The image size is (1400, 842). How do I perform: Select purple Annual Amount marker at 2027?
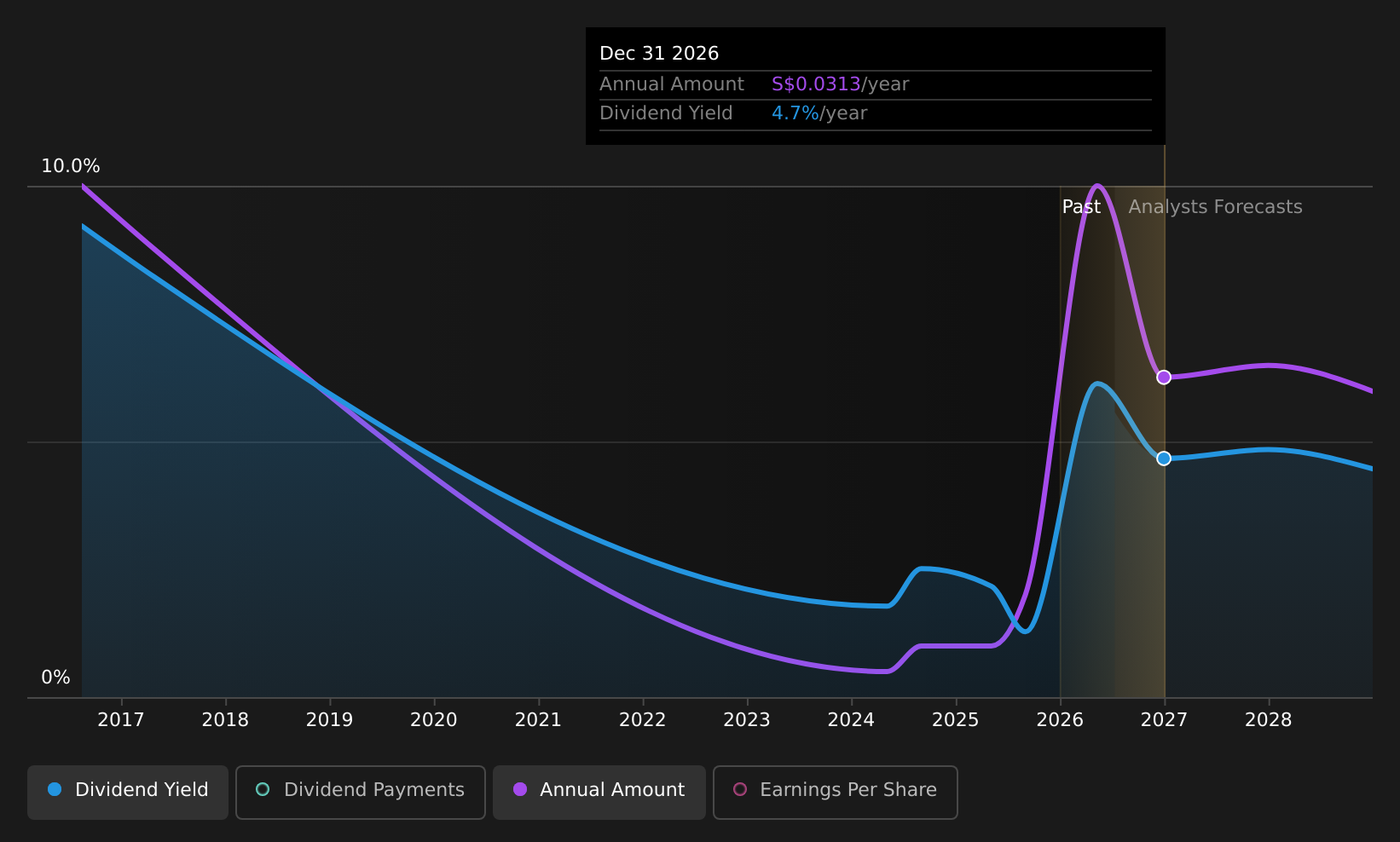click(x=1164, y=377)
